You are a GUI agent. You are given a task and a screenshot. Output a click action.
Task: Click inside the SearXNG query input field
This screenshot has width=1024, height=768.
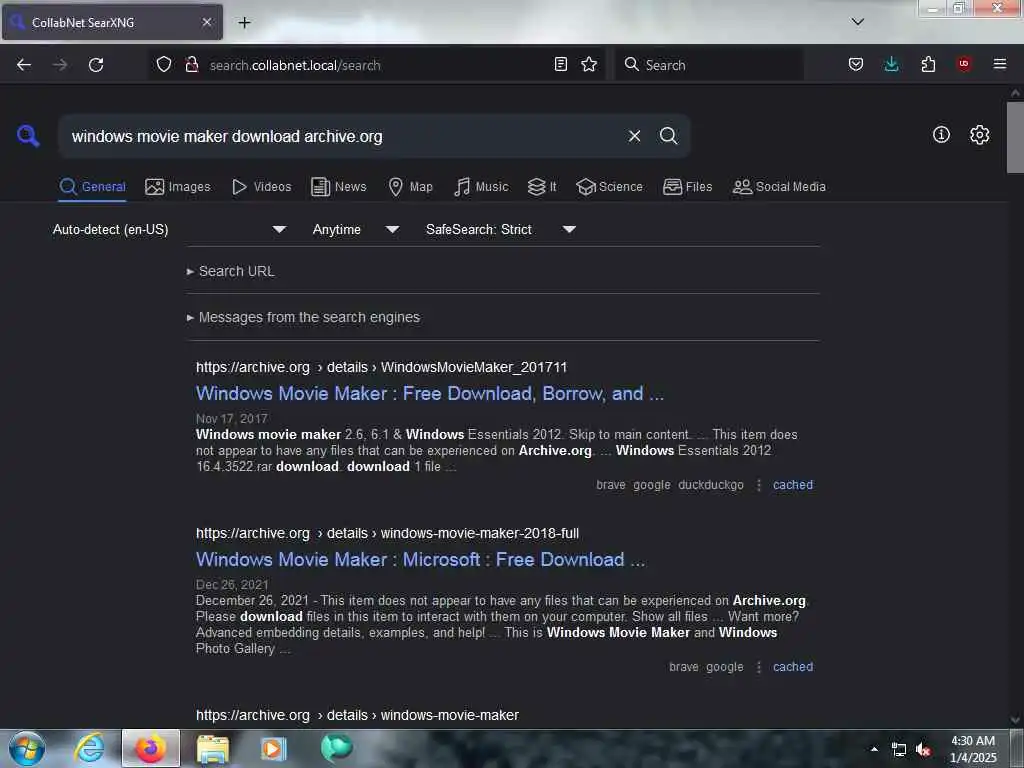point(343,136)
